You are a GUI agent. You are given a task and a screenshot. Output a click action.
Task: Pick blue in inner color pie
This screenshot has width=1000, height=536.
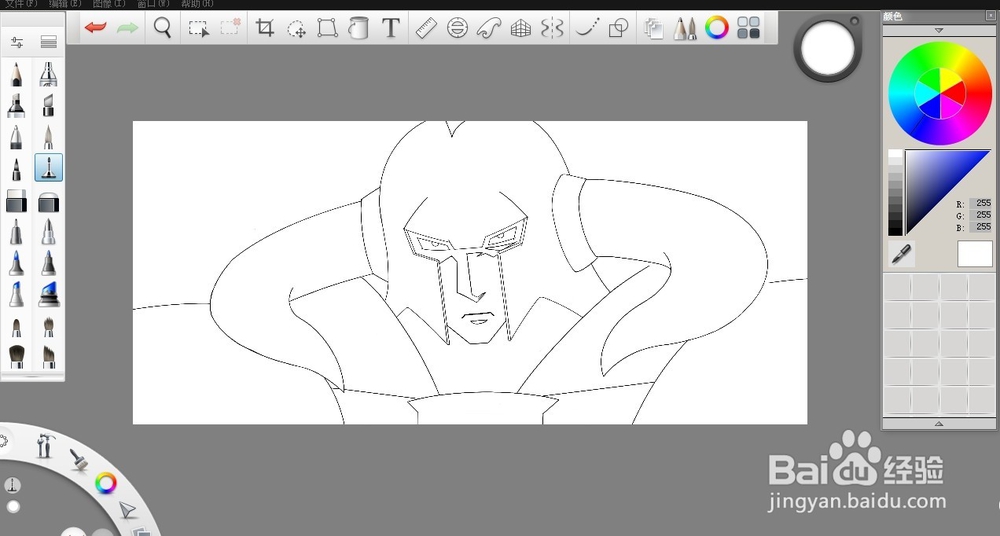[x=931, y=109]
